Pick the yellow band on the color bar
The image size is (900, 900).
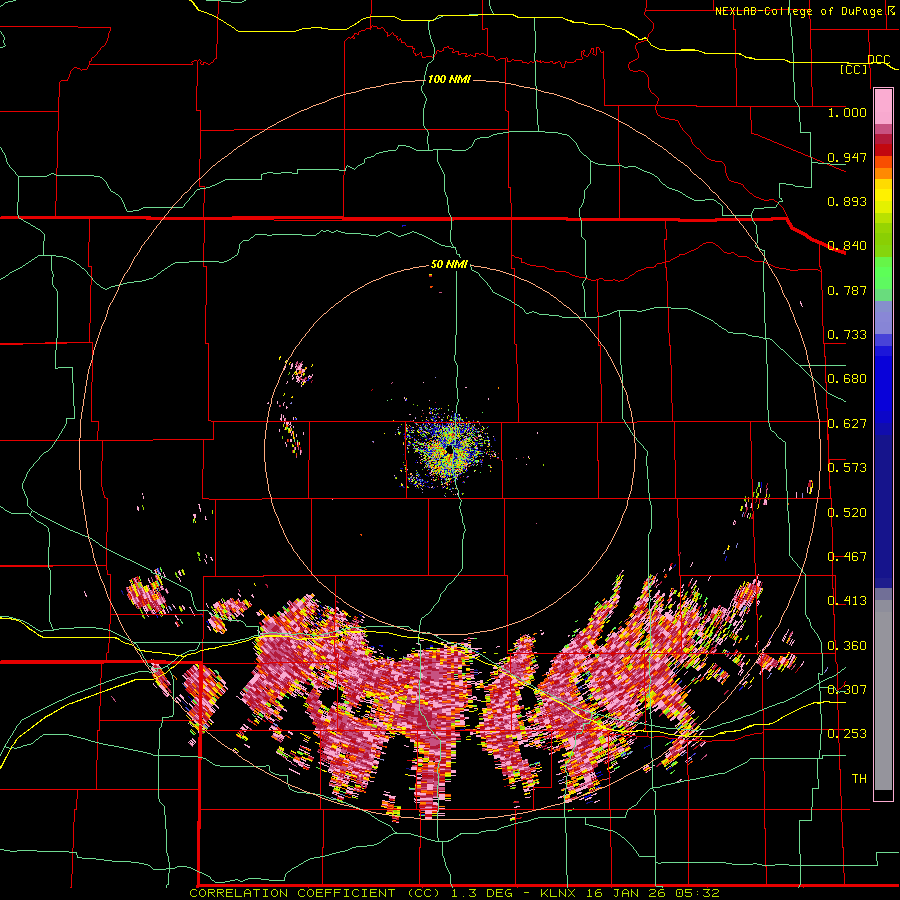[883, 197]
